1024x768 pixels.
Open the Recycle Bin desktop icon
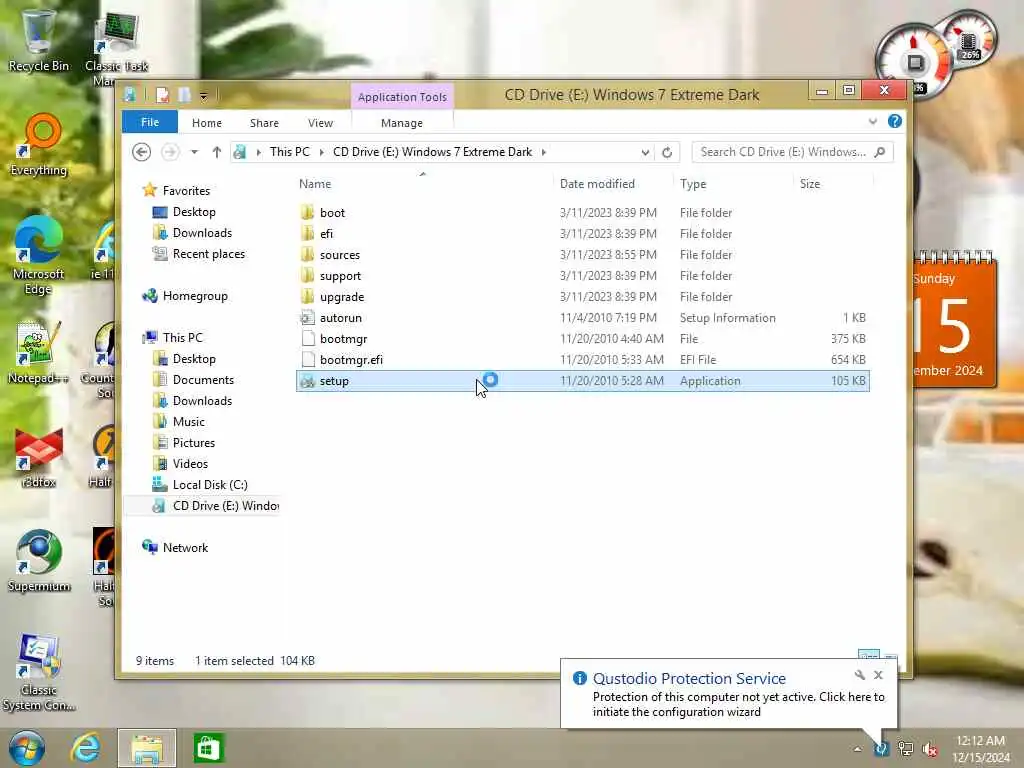(x=38, y=39)
